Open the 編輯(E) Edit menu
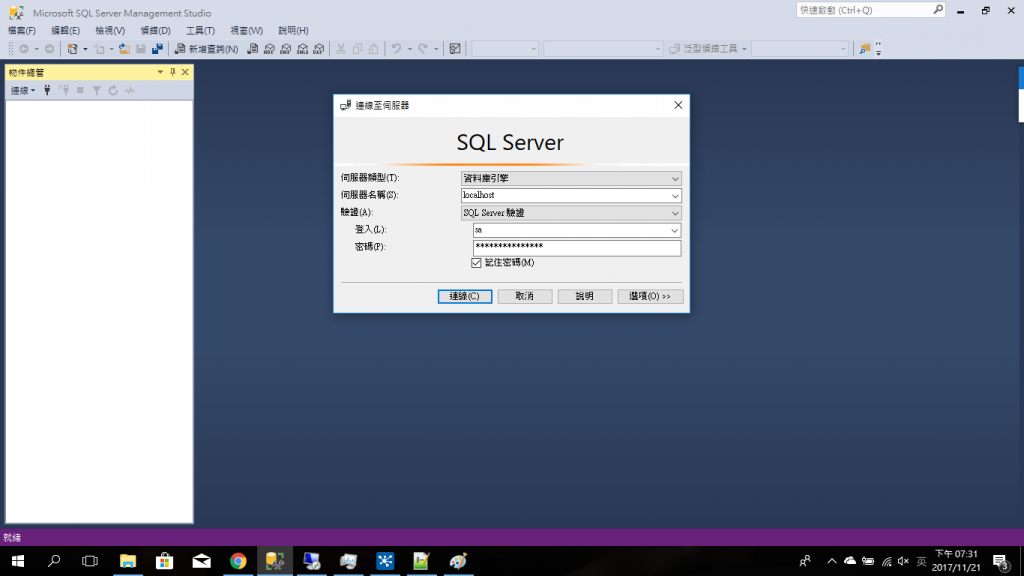 point(65,31)
